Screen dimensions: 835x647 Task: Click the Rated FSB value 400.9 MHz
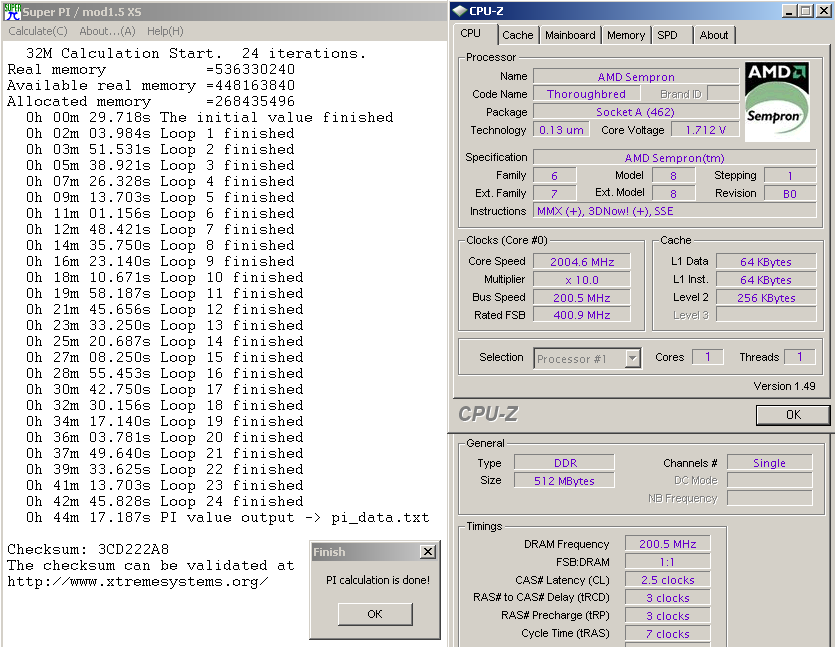[582, 315]
